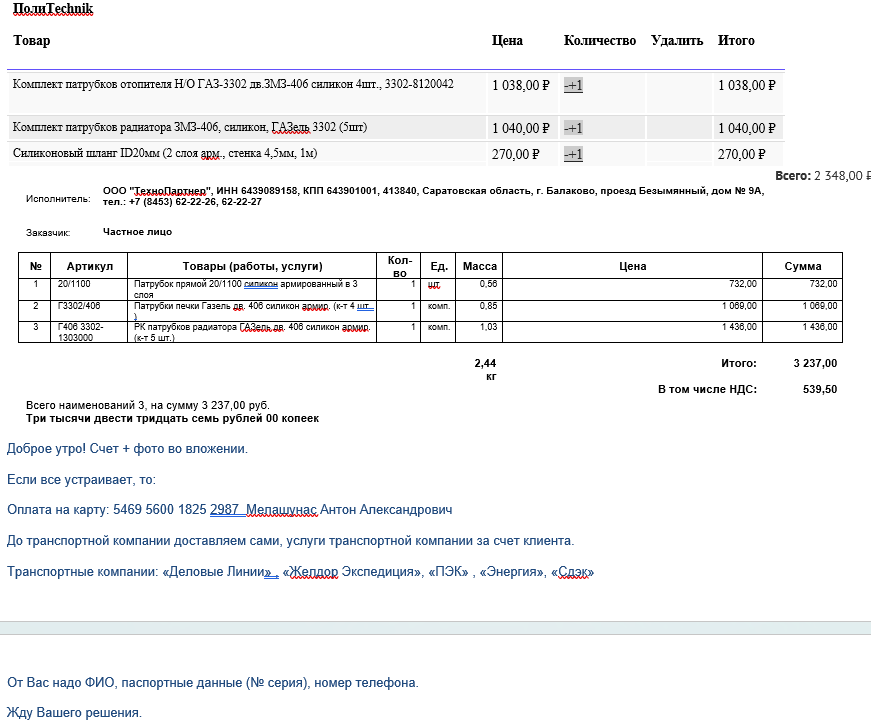Change quantity for heater hoses kit 3302-8120042
Screen dimensions: 871x723
[573, 86]
